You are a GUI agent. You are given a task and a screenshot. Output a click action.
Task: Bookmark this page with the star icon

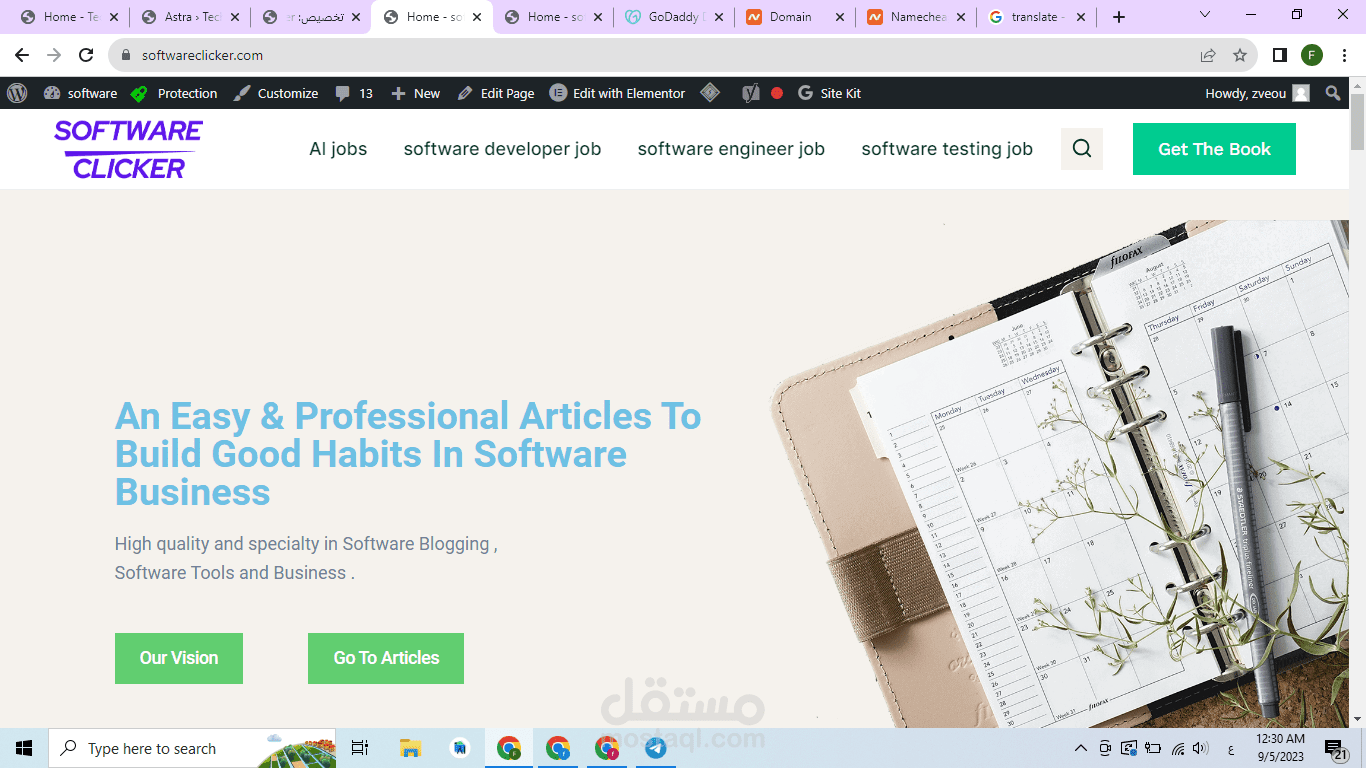coord(1240,55)
